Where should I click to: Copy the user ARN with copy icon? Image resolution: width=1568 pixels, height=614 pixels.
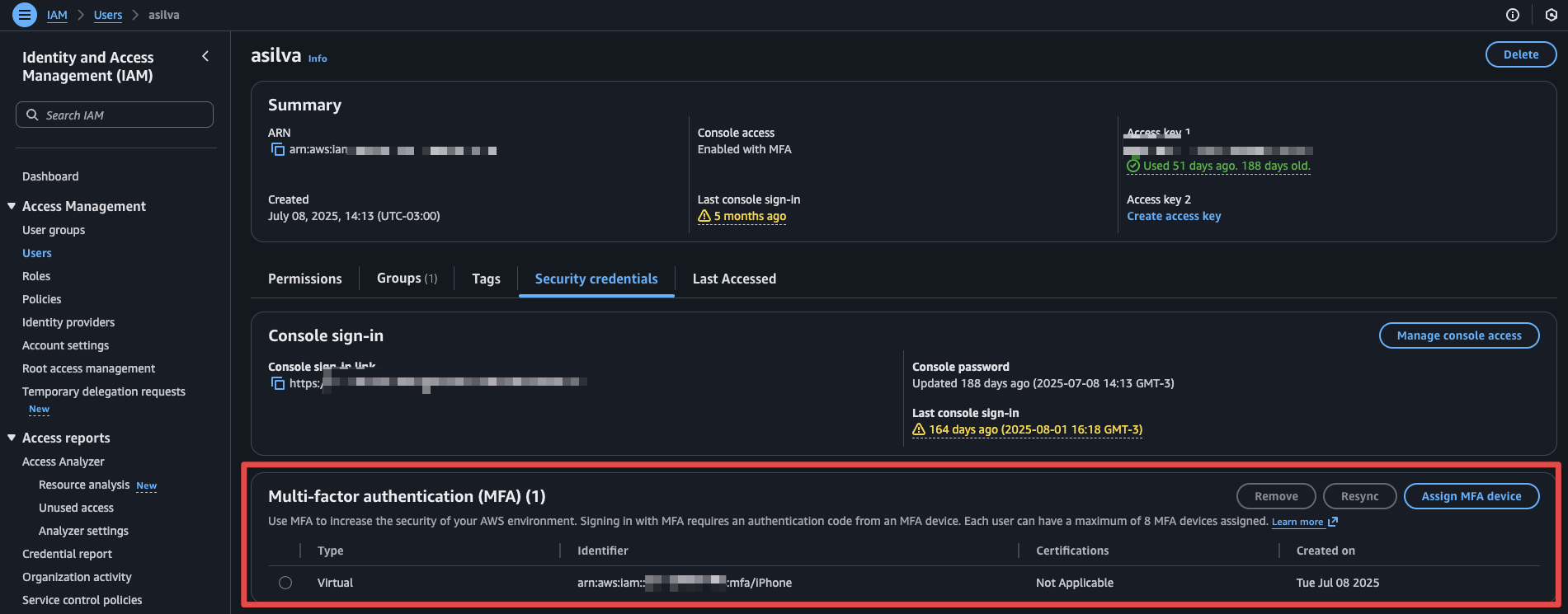coord(278,150)
